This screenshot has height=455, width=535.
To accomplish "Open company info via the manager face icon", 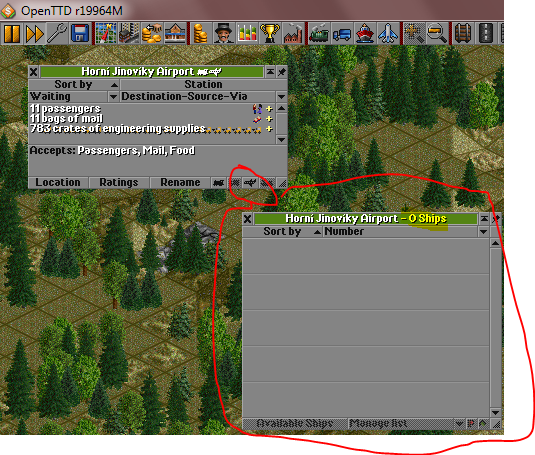I will 224,33.
